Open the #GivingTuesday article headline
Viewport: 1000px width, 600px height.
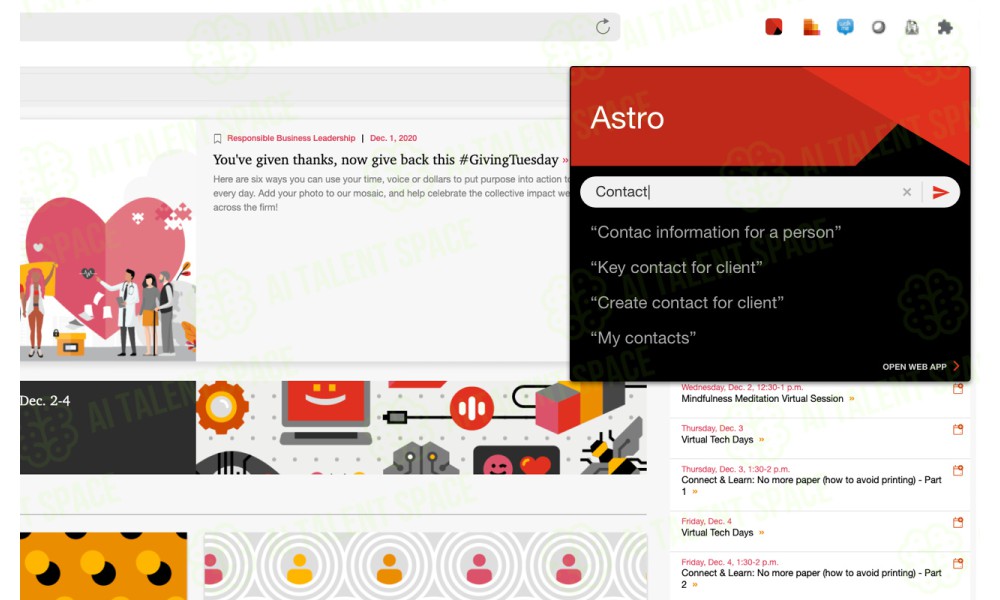coord(385,159)
